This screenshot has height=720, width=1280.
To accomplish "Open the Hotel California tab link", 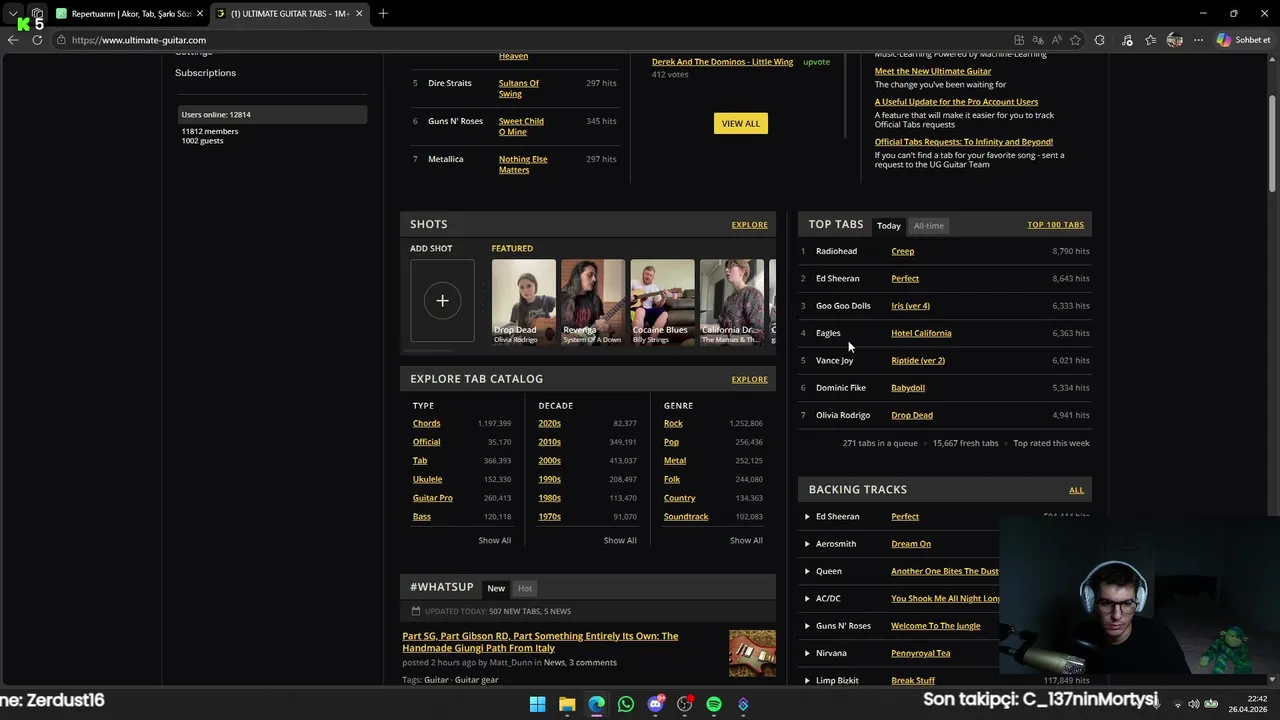I will (x=921, y=333).
